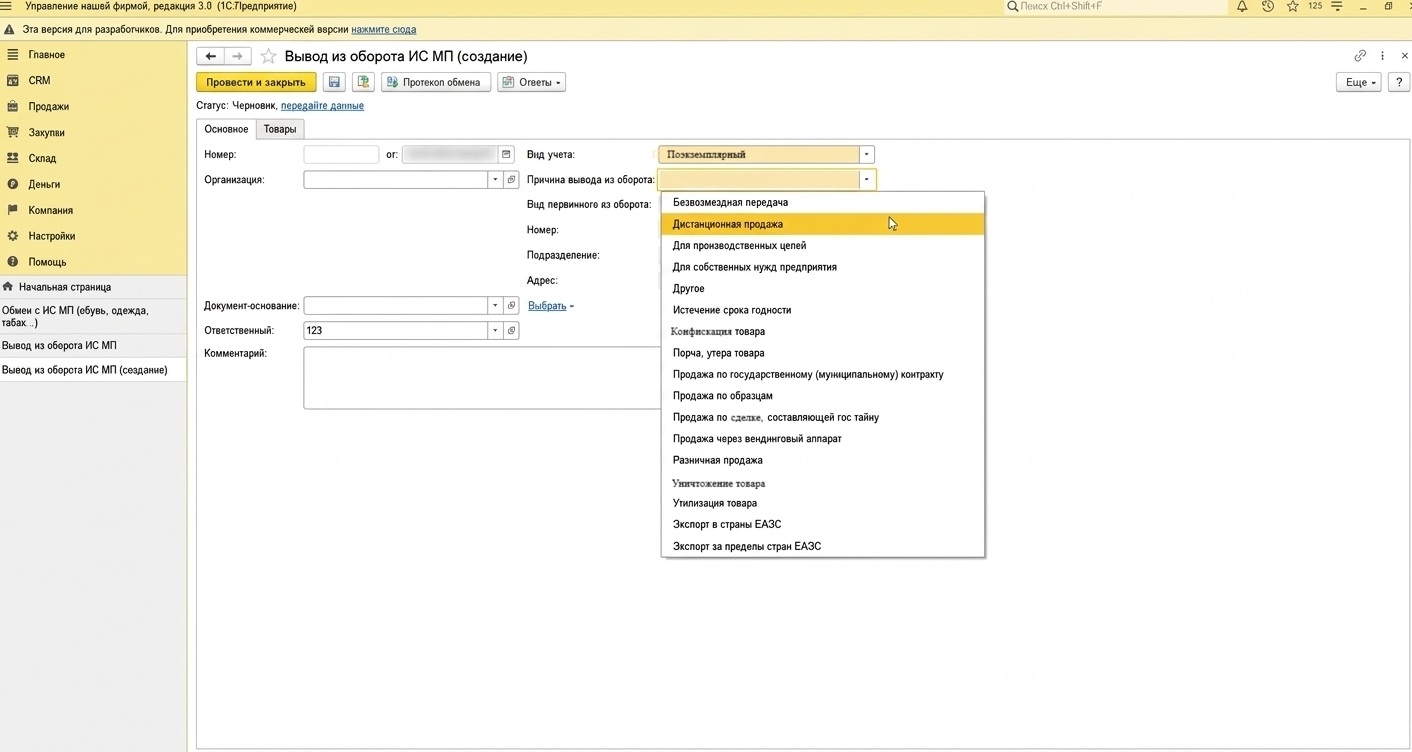Open the Ответственный record icon
The height and width of the screenshot is (752, 1412).
[511, 331]
